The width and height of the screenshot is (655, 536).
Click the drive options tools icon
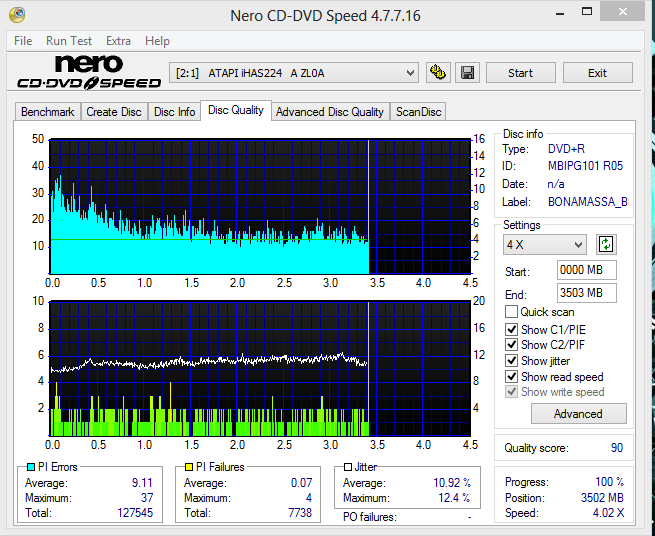(438, 73)
